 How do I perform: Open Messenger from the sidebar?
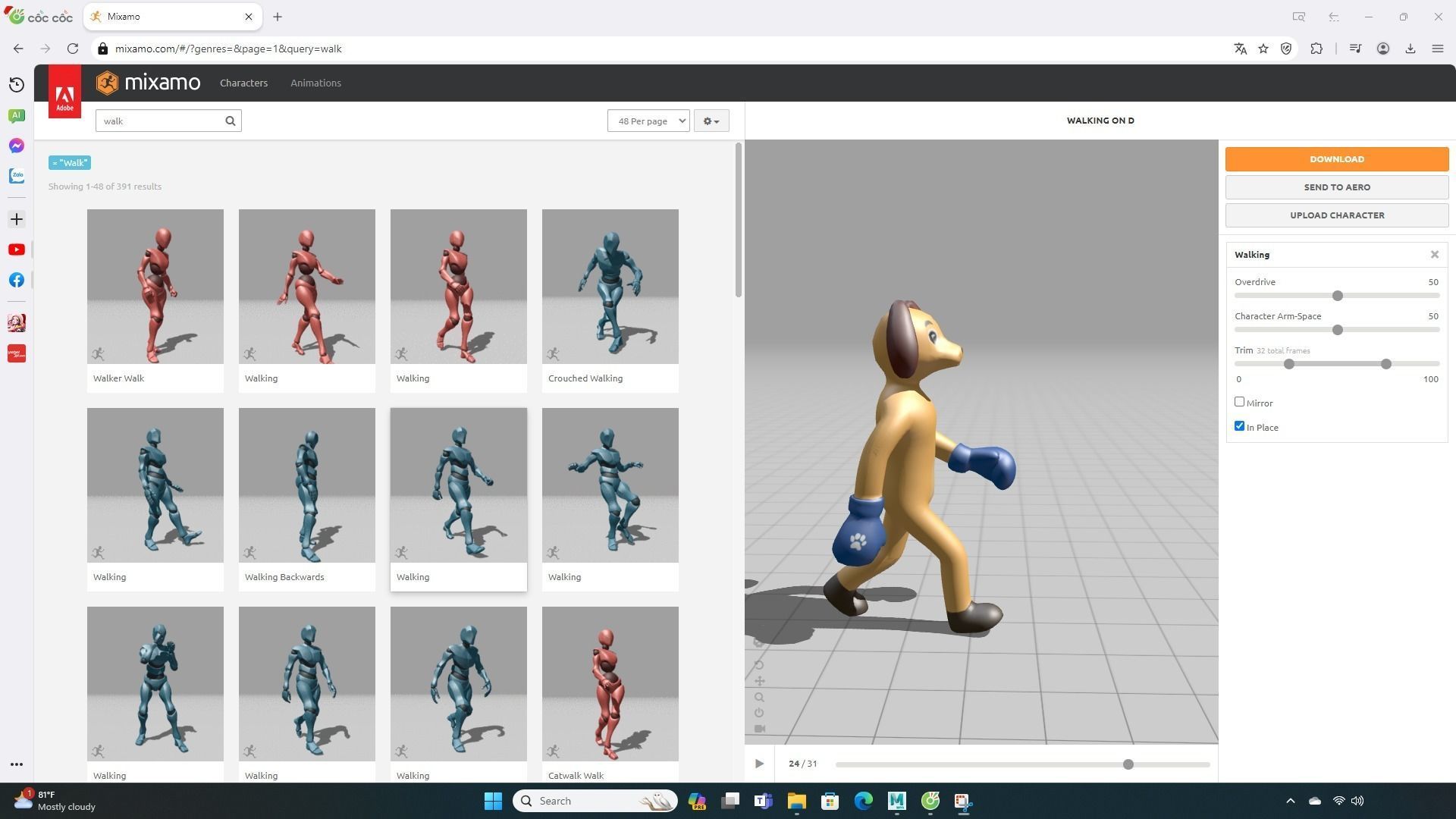pyautogui.click(x=17, y=146)
